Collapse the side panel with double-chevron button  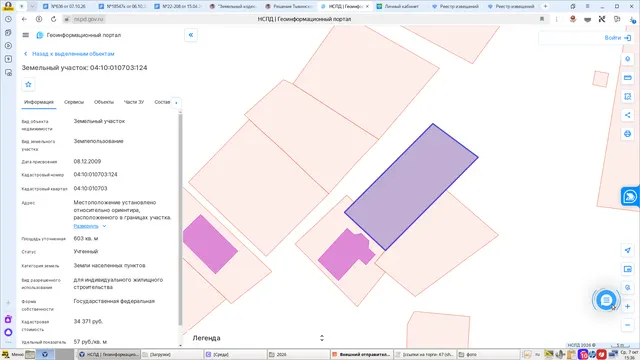[x=191, y=35]
